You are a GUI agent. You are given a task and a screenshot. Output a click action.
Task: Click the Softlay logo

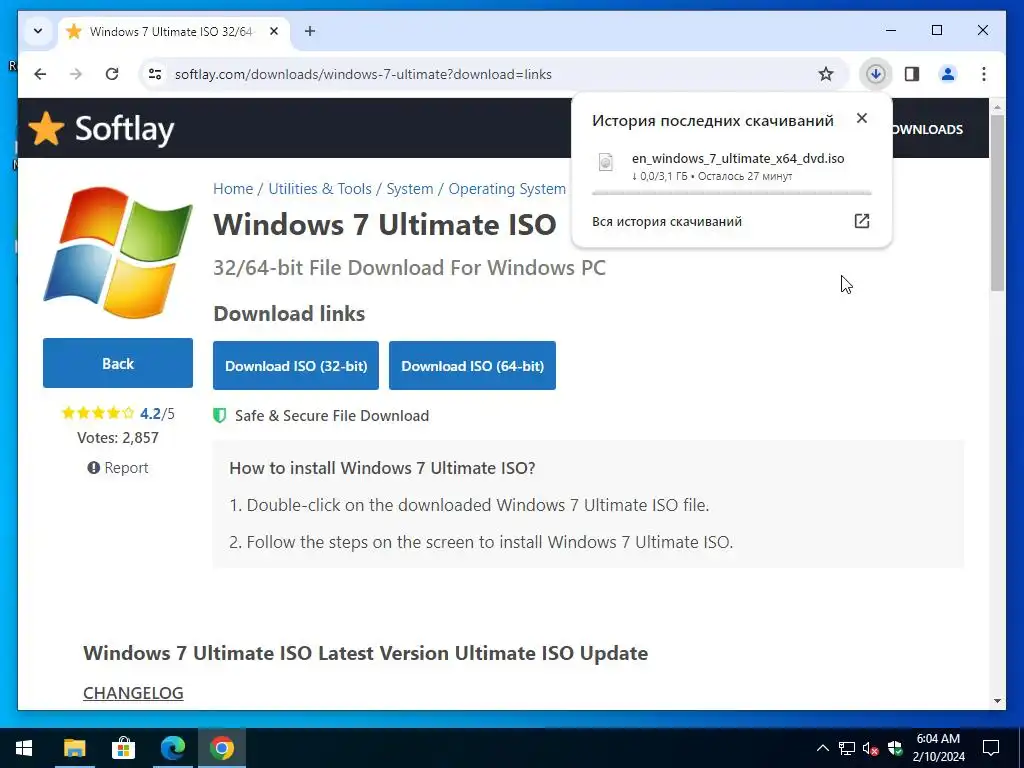(102, 129)
